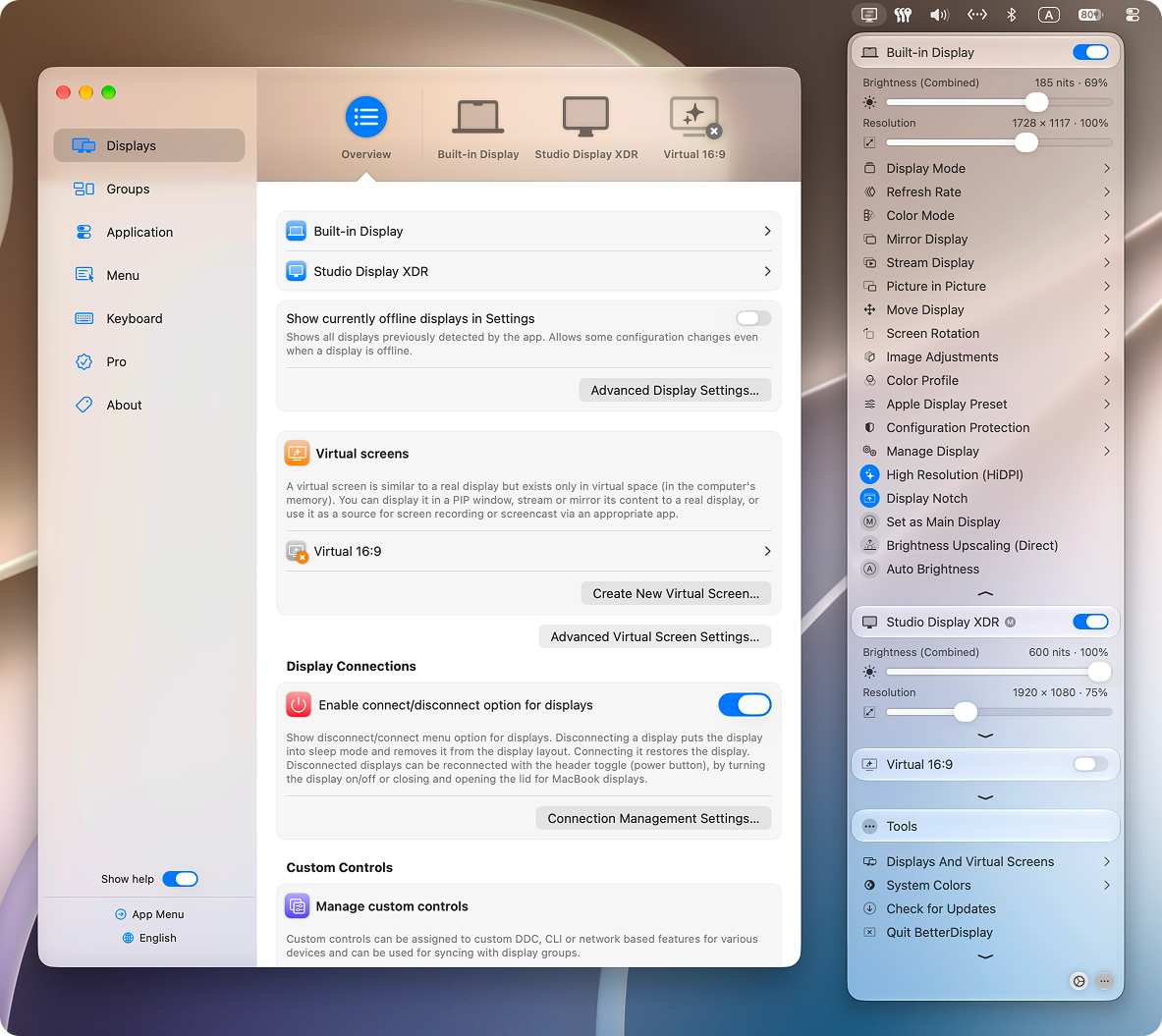Select Application in the sidebar

tap(149, 232)
